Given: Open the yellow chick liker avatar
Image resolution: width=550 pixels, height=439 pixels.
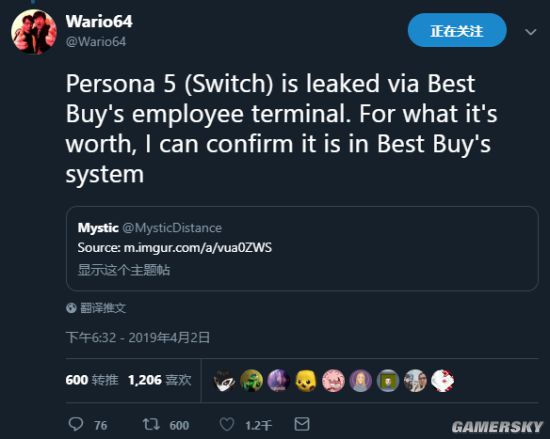Looking at the screenshot, I should click(x=306, y=380).
